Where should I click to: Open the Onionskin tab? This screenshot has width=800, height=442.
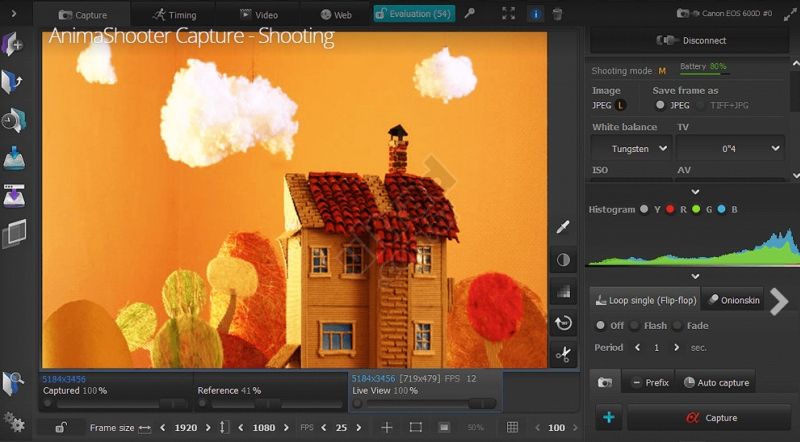tap(734, 300)
